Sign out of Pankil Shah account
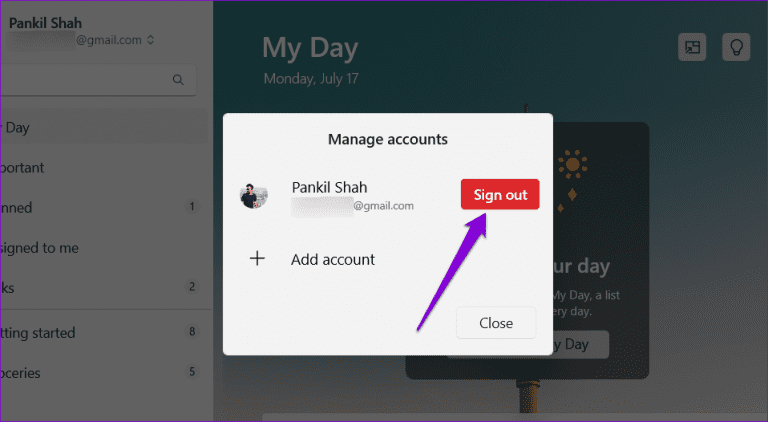 (x=500, y=194)
